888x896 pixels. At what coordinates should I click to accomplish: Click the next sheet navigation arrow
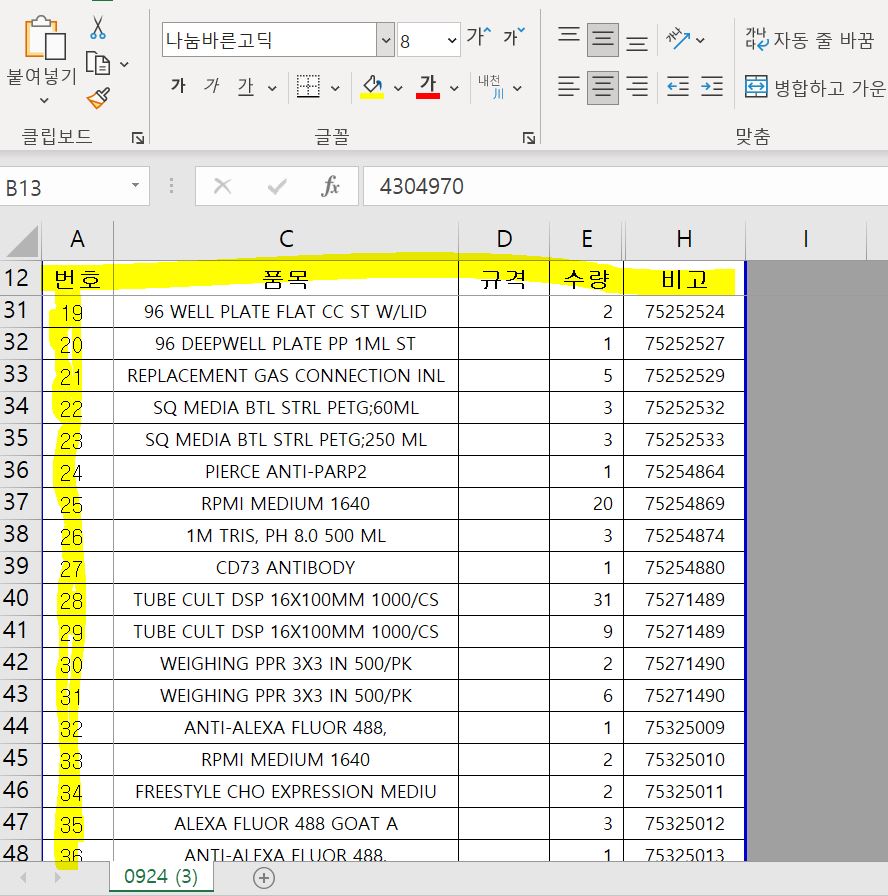pyautogui.click(x=57, y=877)
